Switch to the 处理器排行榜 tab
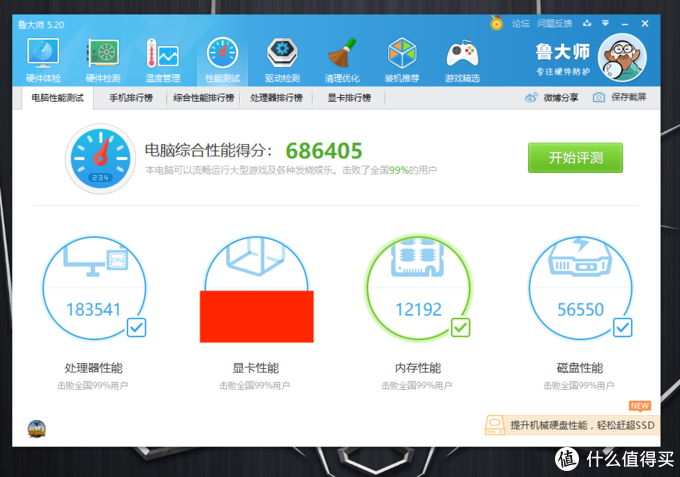The image size is (680, 477). [x=276, y=98]
